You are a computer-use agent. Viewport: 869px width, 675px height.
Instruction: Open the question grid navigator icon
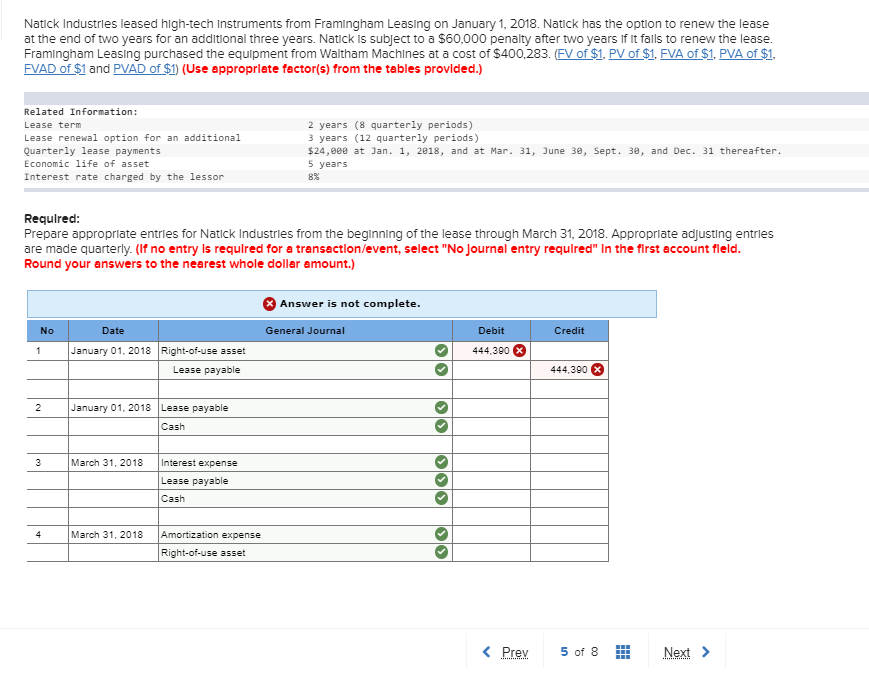click(623, 652)
